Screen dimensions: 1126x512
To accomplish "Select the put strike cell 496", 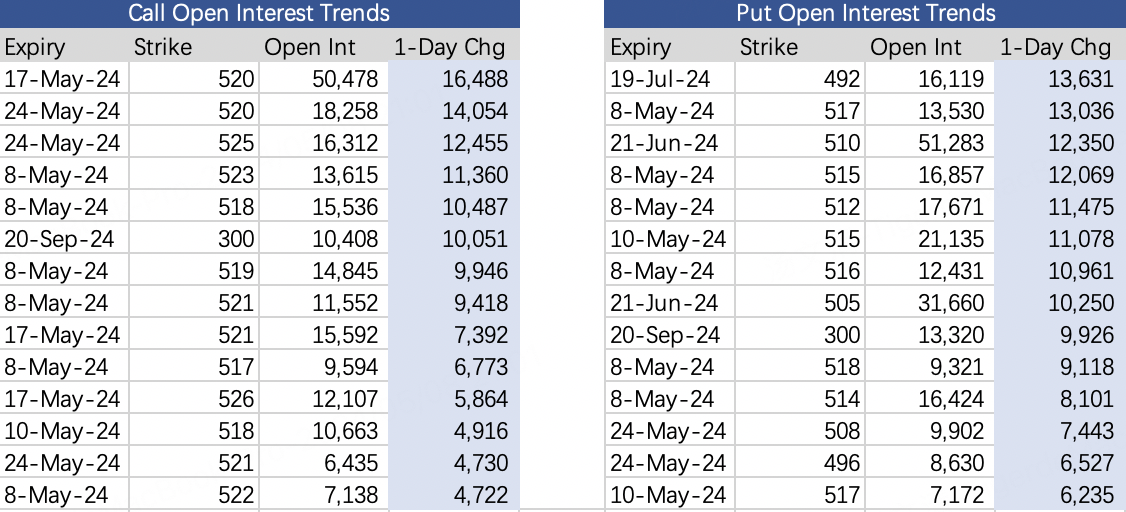I will pos(800,463).
